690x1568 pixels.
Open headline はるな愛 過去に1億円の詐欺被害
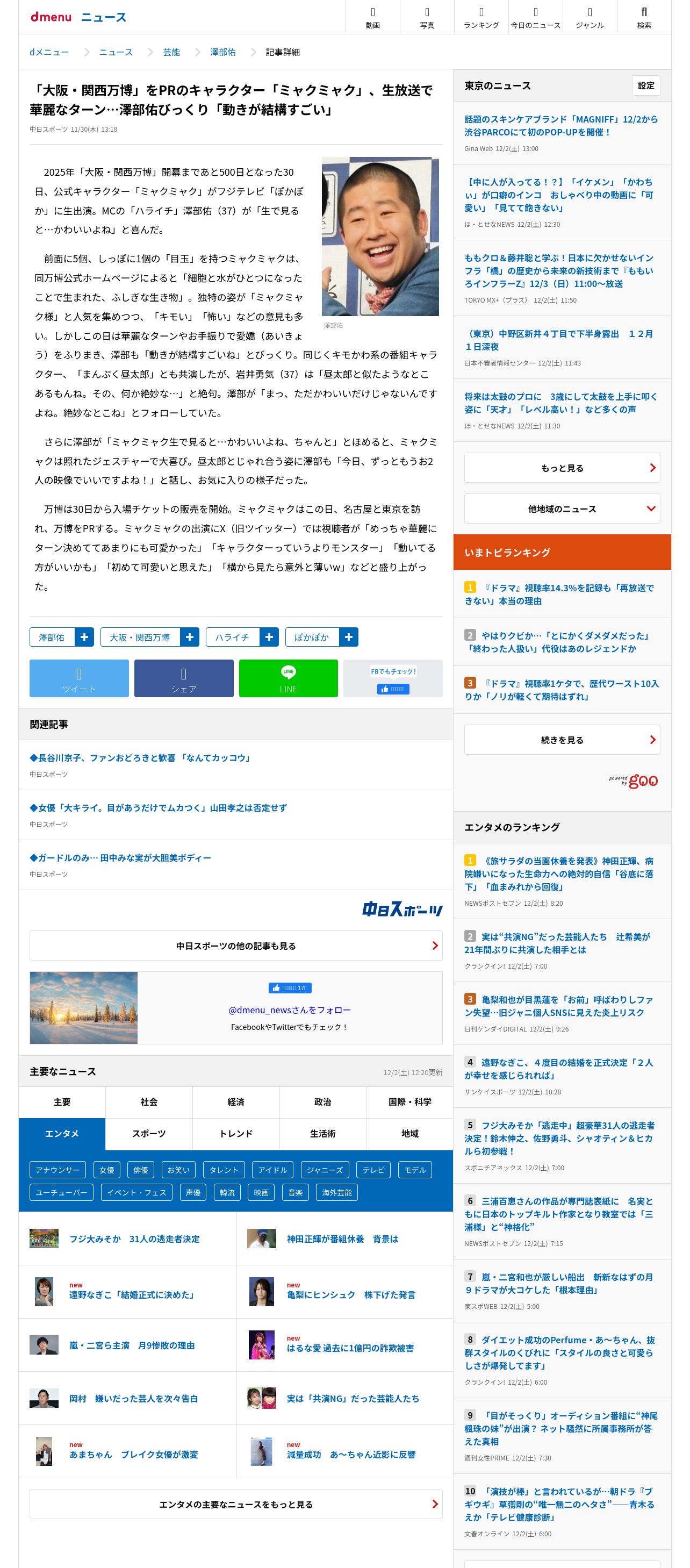(350, 1348)
